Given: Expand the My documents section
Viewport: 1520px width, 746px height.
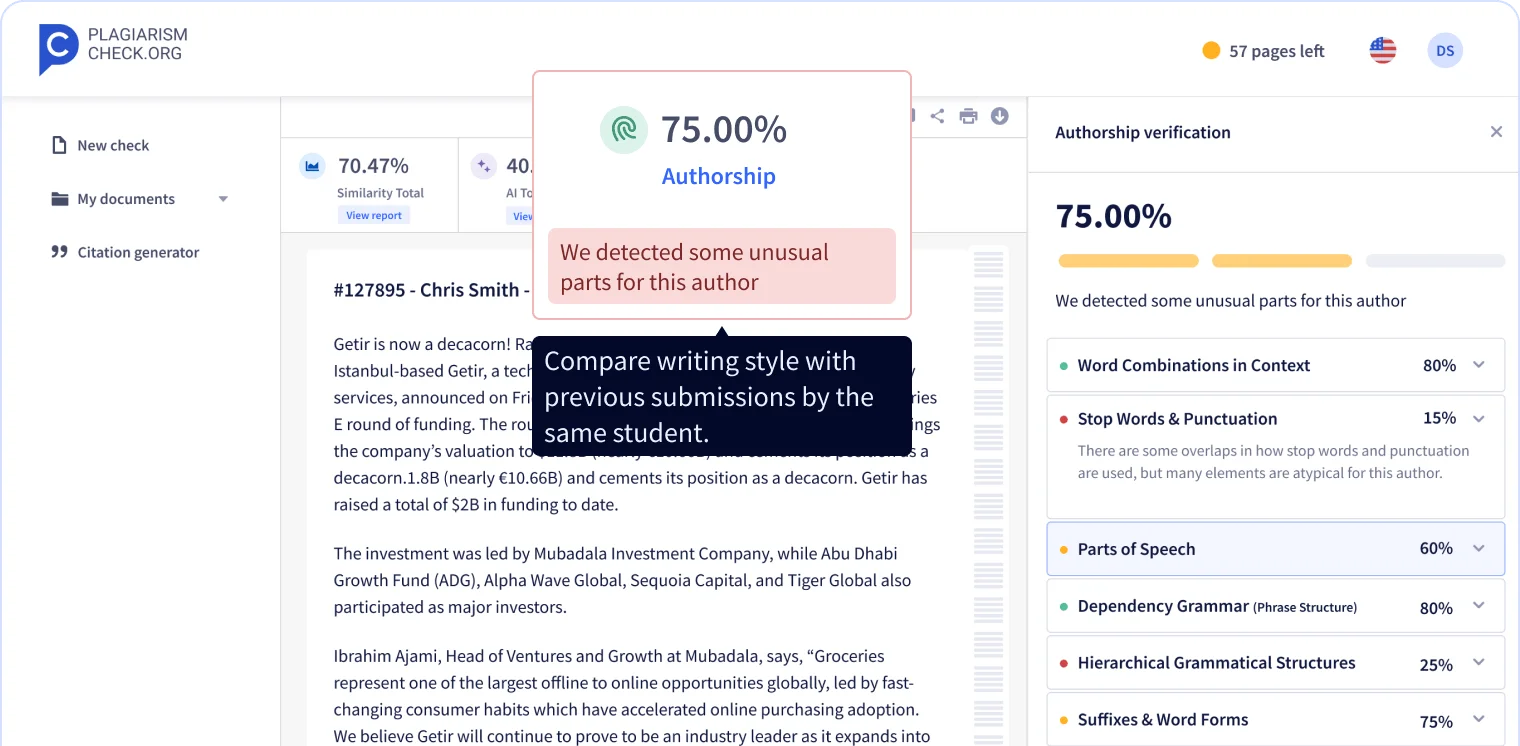Looking at the screenshot, I should click(222, 198).
